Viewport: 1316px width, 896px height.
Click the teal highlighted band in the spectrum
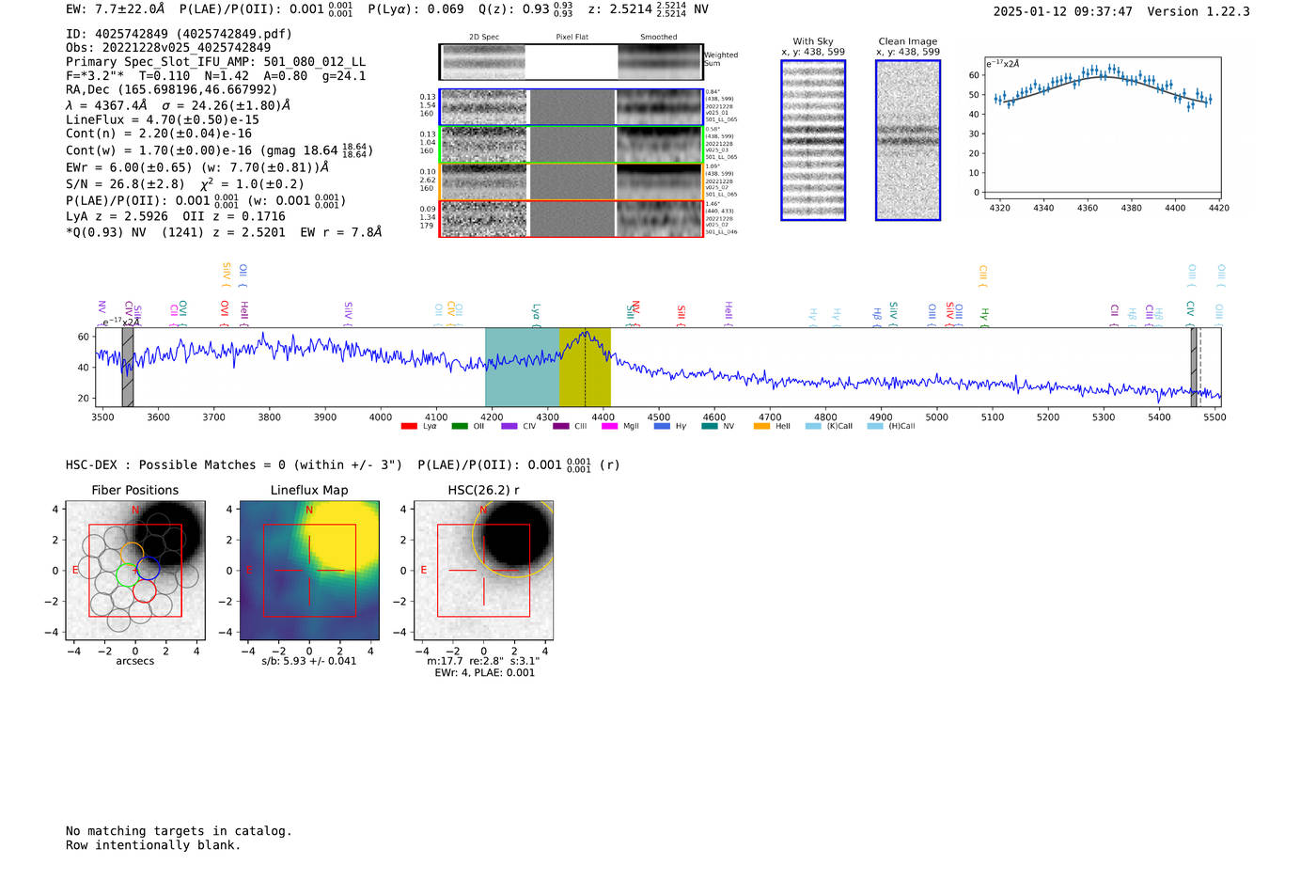coord(522,367)
